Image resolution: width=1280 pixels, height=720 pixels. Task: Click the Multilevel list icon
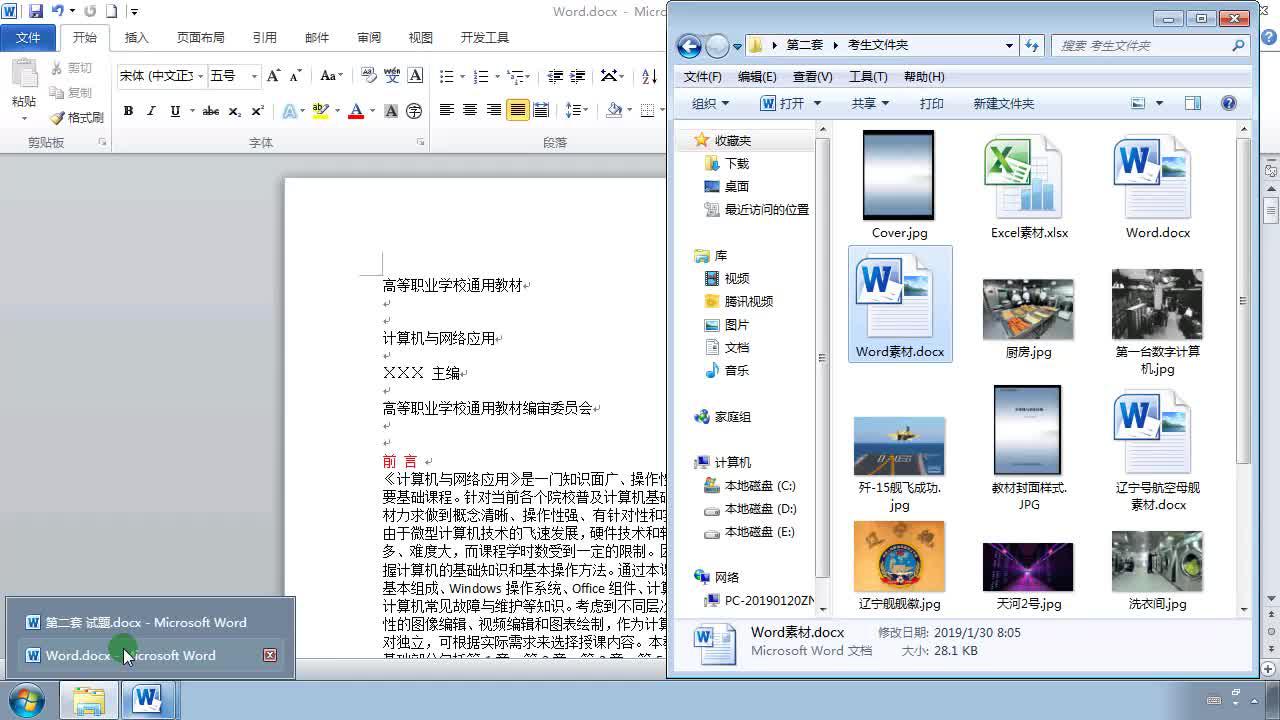[516, 76]
